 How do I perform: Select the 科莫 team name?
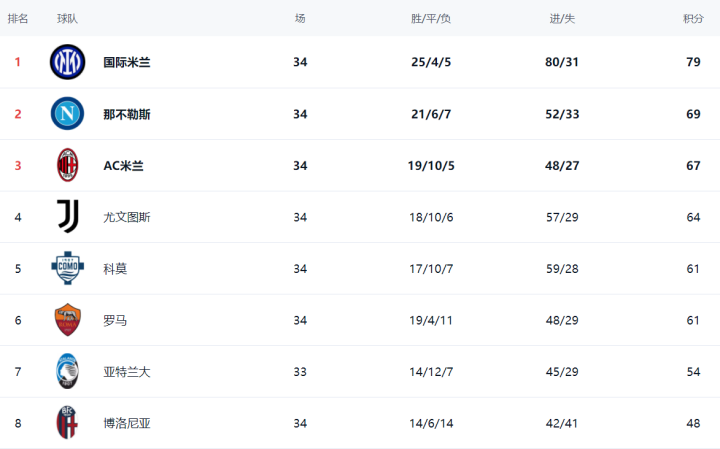(115, 269)
